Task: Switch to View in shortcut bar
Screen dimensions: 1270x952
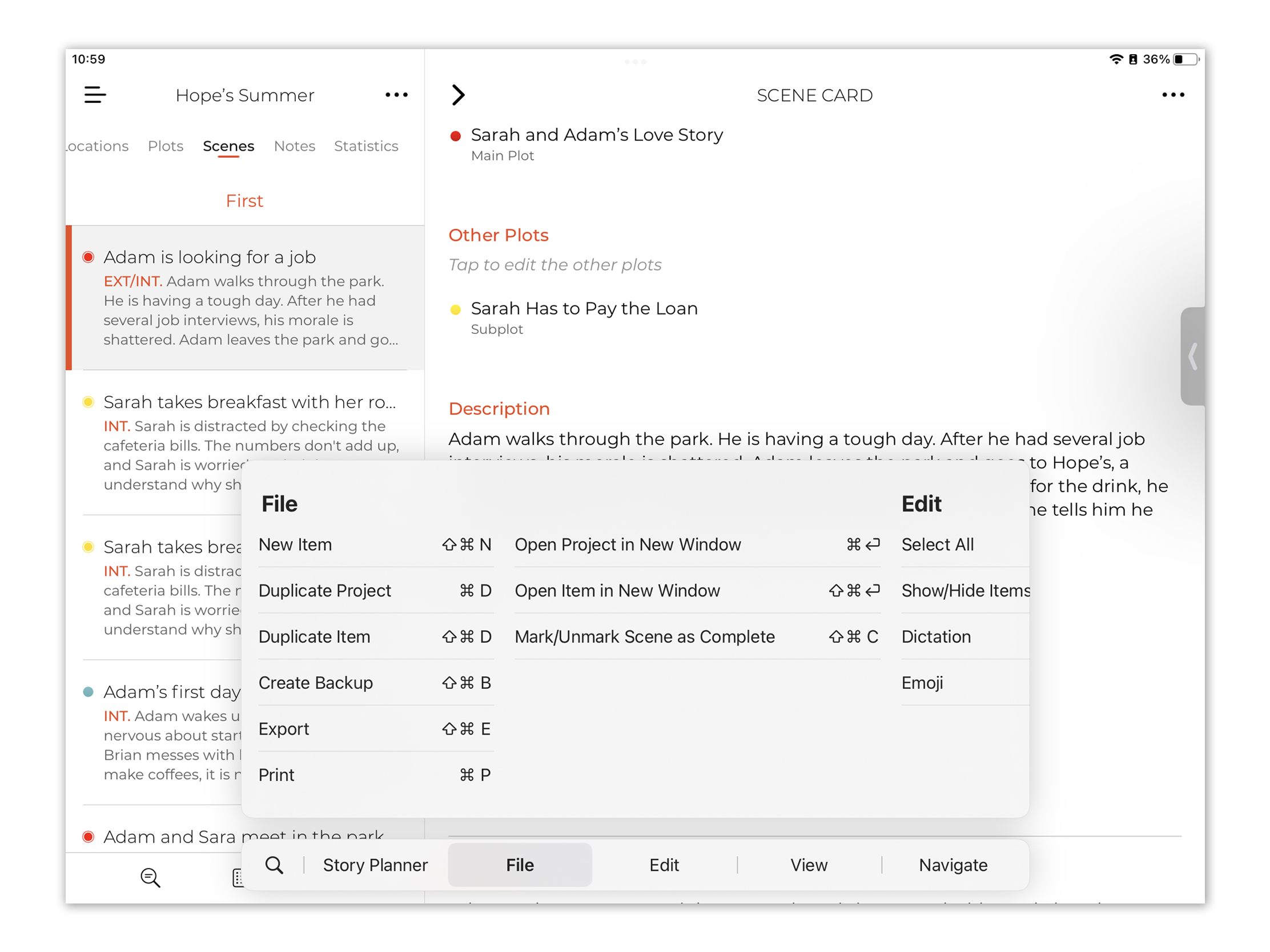Action: tap(809, 865)
